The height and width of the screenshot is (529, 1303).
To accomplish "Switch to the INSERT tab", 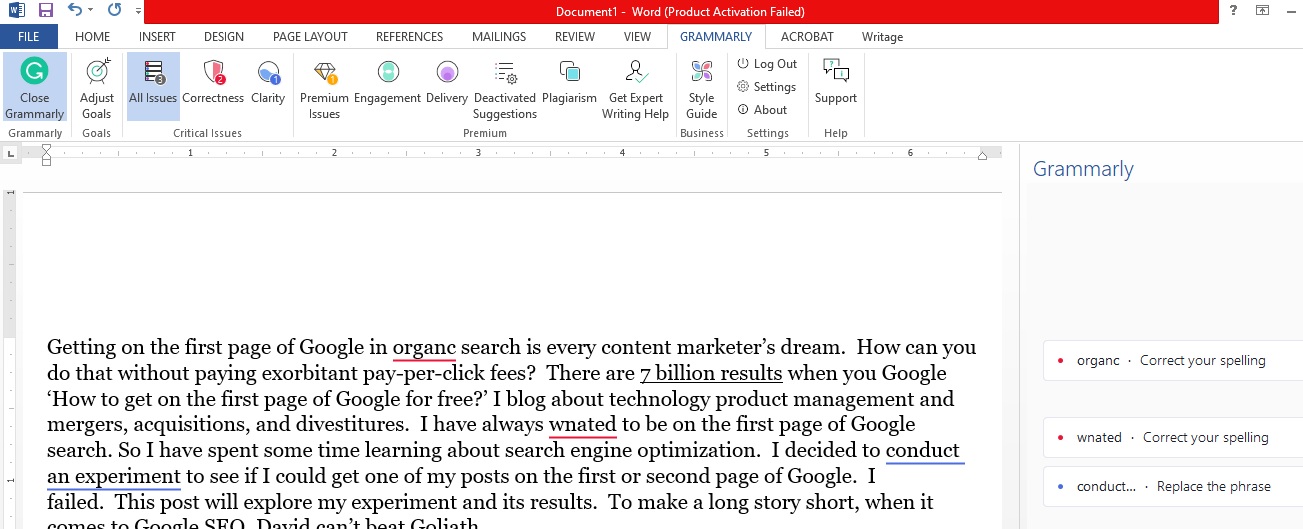I will coord(157,37).
